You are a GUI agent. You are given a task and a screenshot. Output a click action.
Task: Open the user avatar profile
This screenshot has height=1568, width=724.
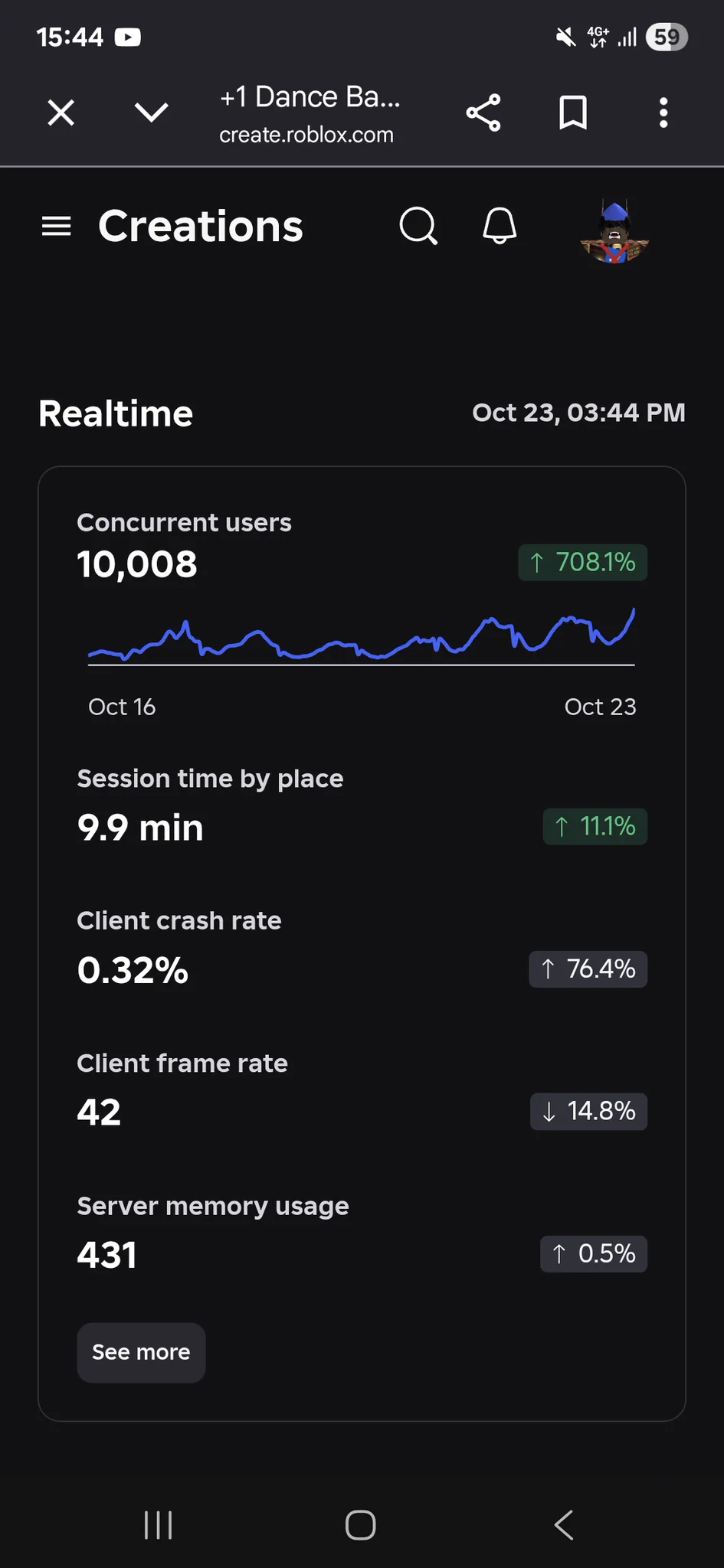pos(614,232)
